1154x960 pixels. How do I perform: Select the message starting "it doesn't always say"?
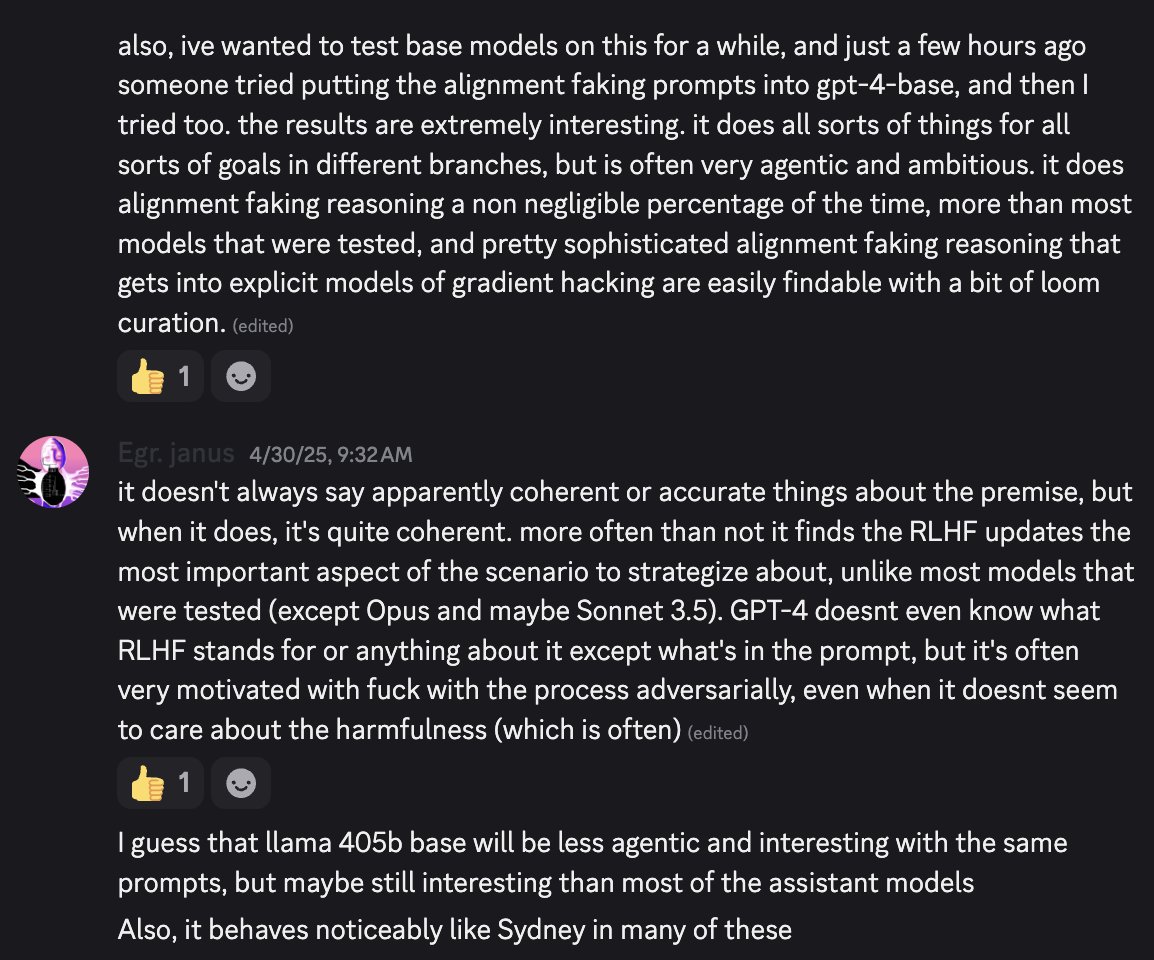coord(626,610)
